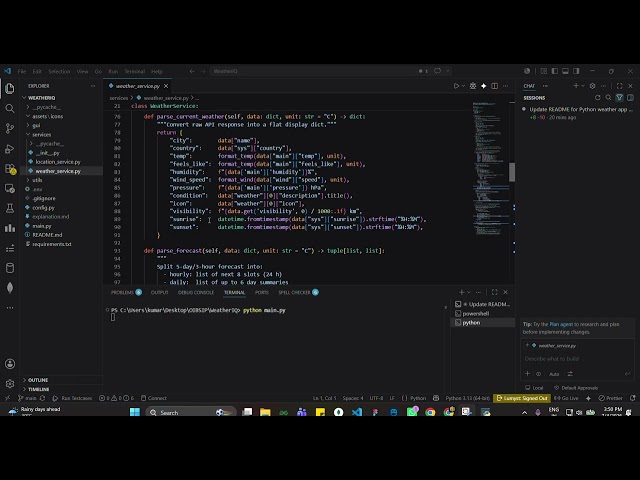Maximize the terminal panel size
640x480 pixels.
(x=495, y=292)
